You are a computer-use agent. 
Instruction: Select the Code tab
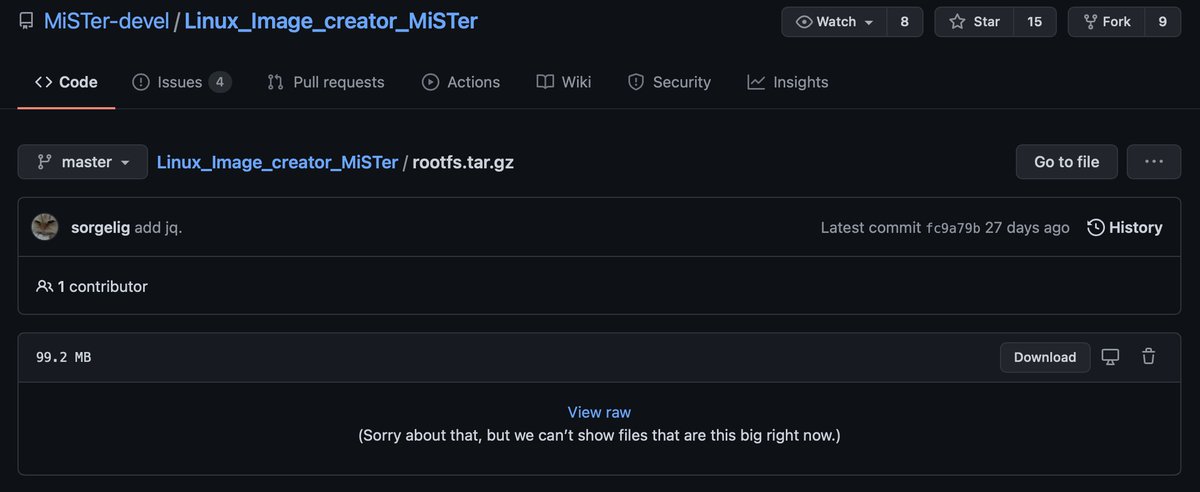point(66,82)
